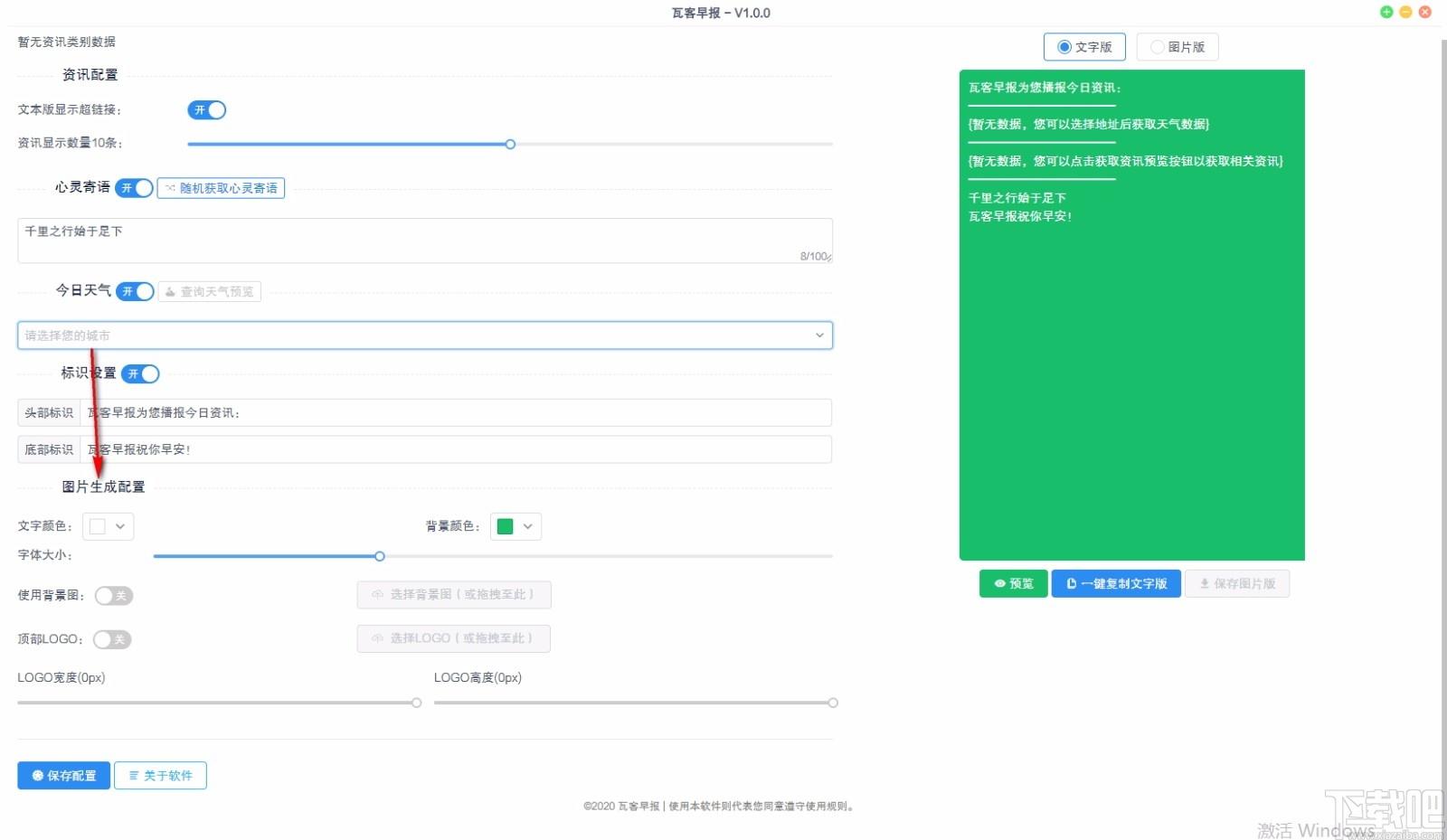Click the list icon on 关于软件
The image size is (1447, 840).
point(134,776)
